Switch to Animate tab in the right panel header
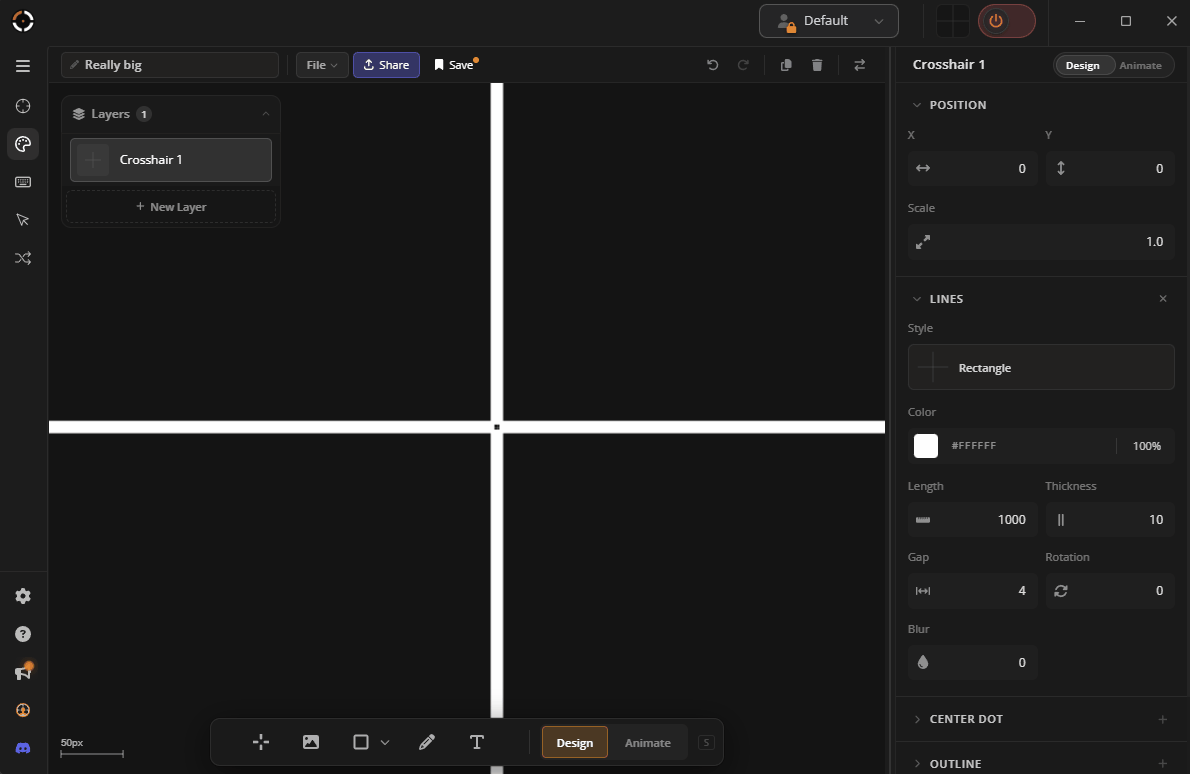The width and height of the screenshot is (1190, 774). coord(1140,65)
